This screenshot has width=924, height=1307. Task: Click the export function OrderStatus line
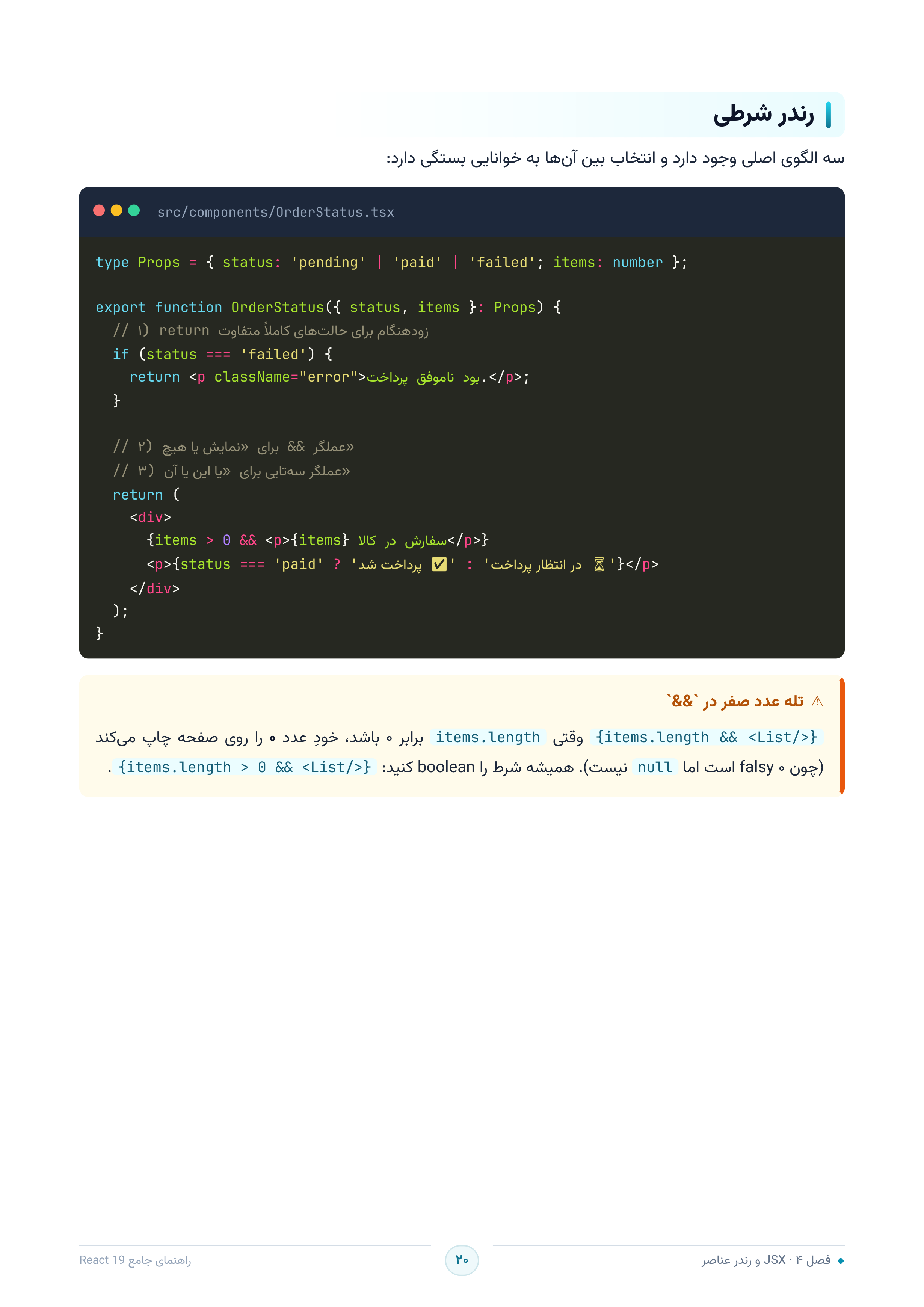329,307
